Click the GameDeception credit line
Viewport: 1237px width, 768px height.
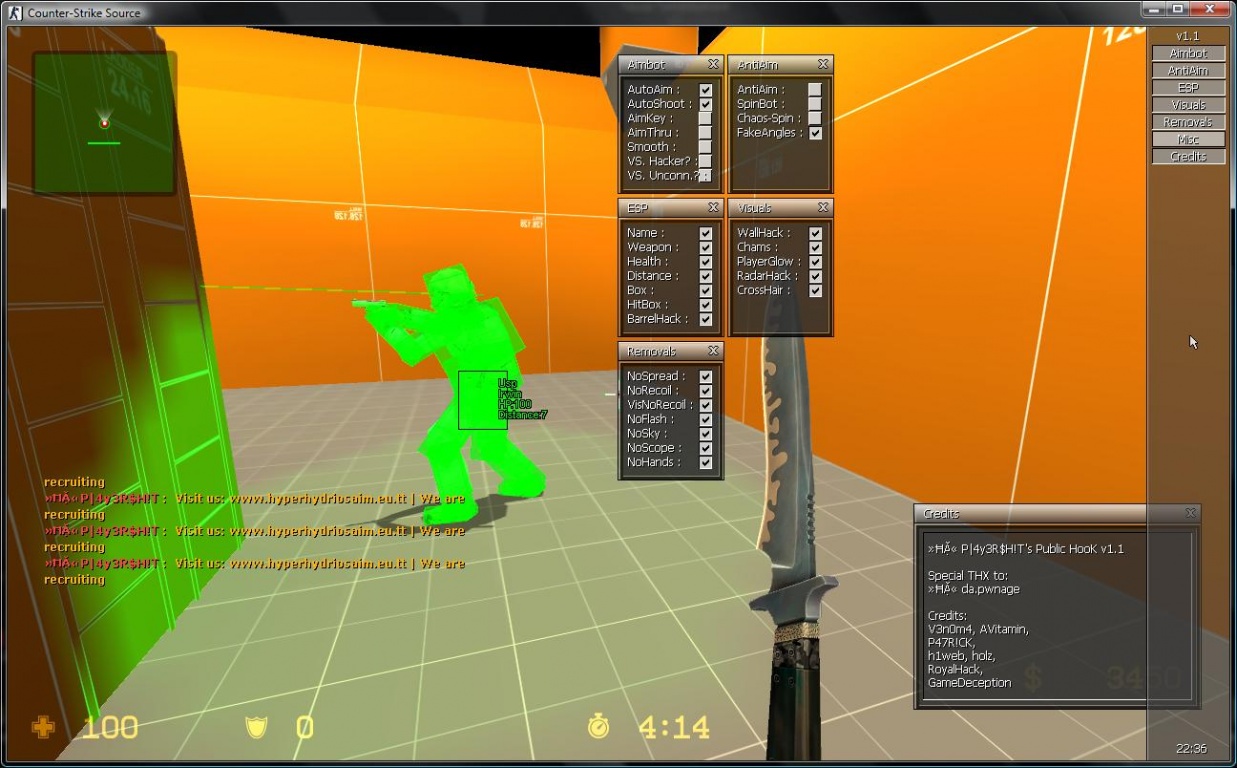pos(969,683)
